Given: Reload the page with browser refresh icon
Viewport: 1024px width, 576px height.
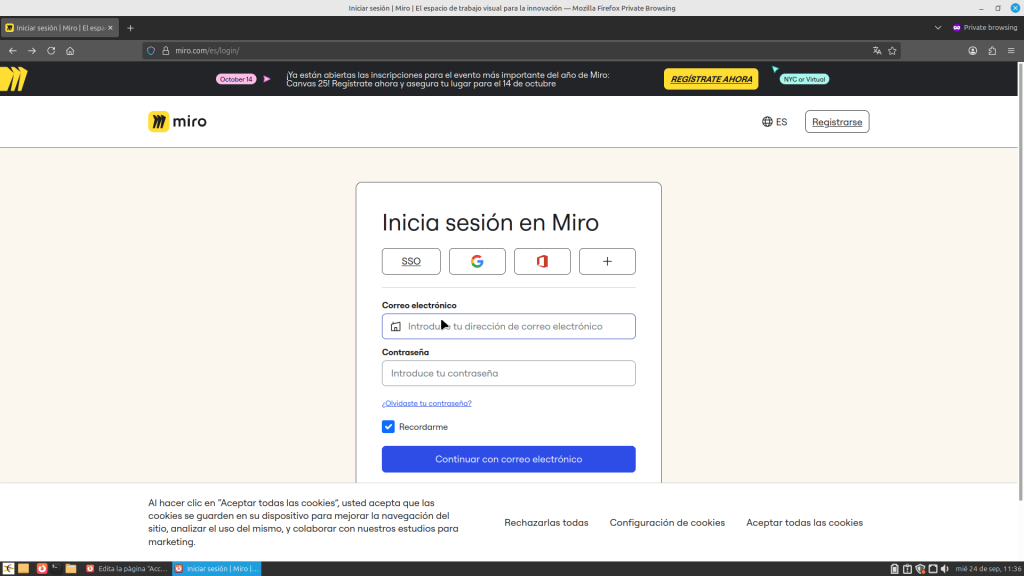Looking at the screenshot, I should pyautogui.click(x=51, y=50).
